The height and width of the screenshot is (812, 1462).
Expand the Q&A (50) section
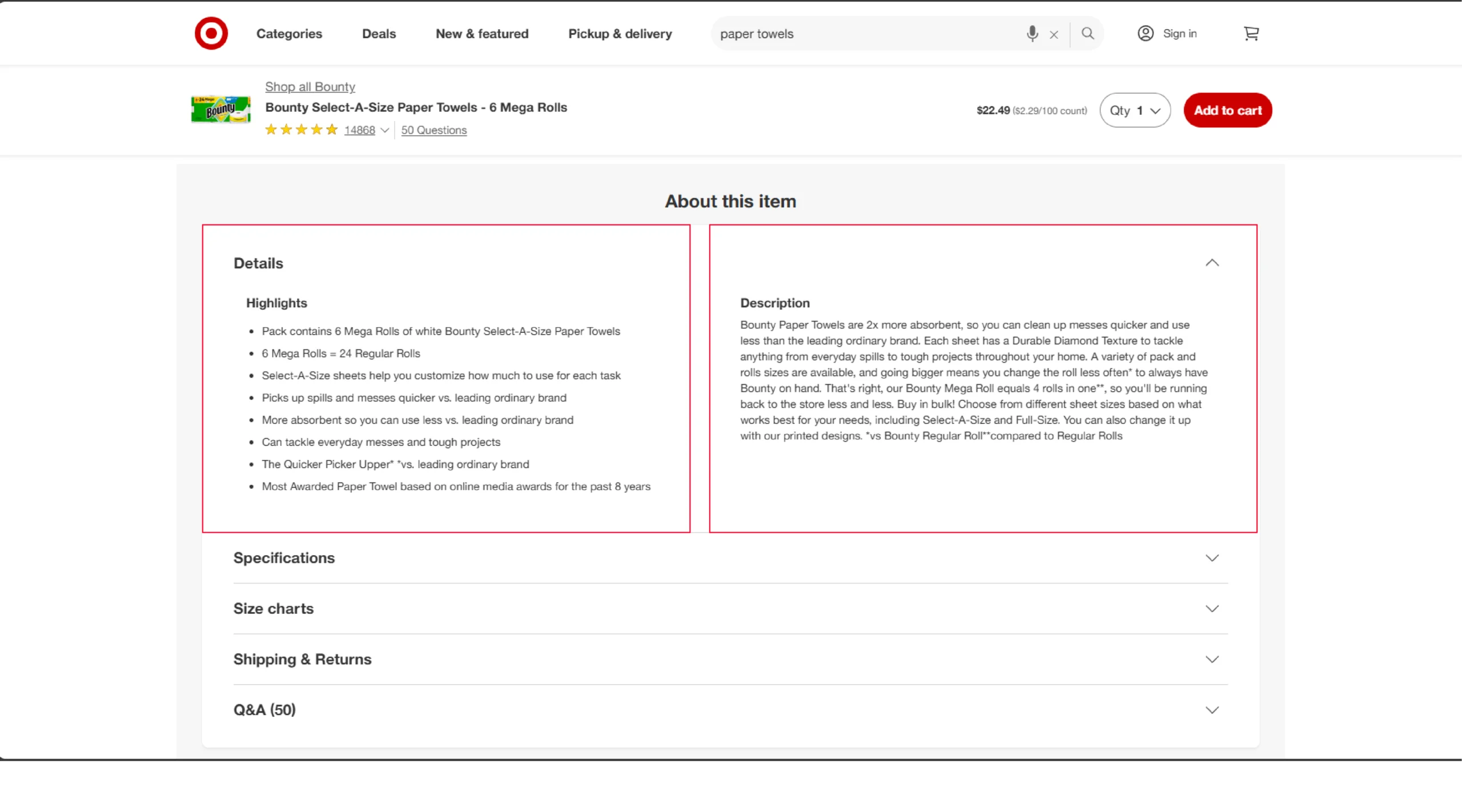point(730,710)
